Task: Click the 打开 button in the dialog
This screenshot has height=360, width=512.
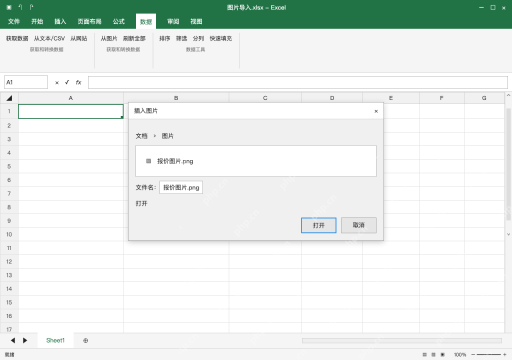Action: pyautogui.click(x=319, y=225)
